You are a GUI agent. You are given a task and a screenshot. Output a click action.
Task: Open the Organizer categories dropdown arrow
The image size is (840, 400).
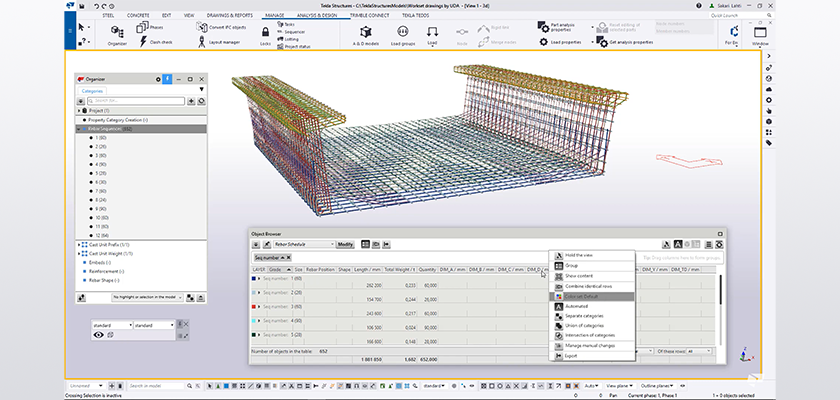(x=201, y=89)
